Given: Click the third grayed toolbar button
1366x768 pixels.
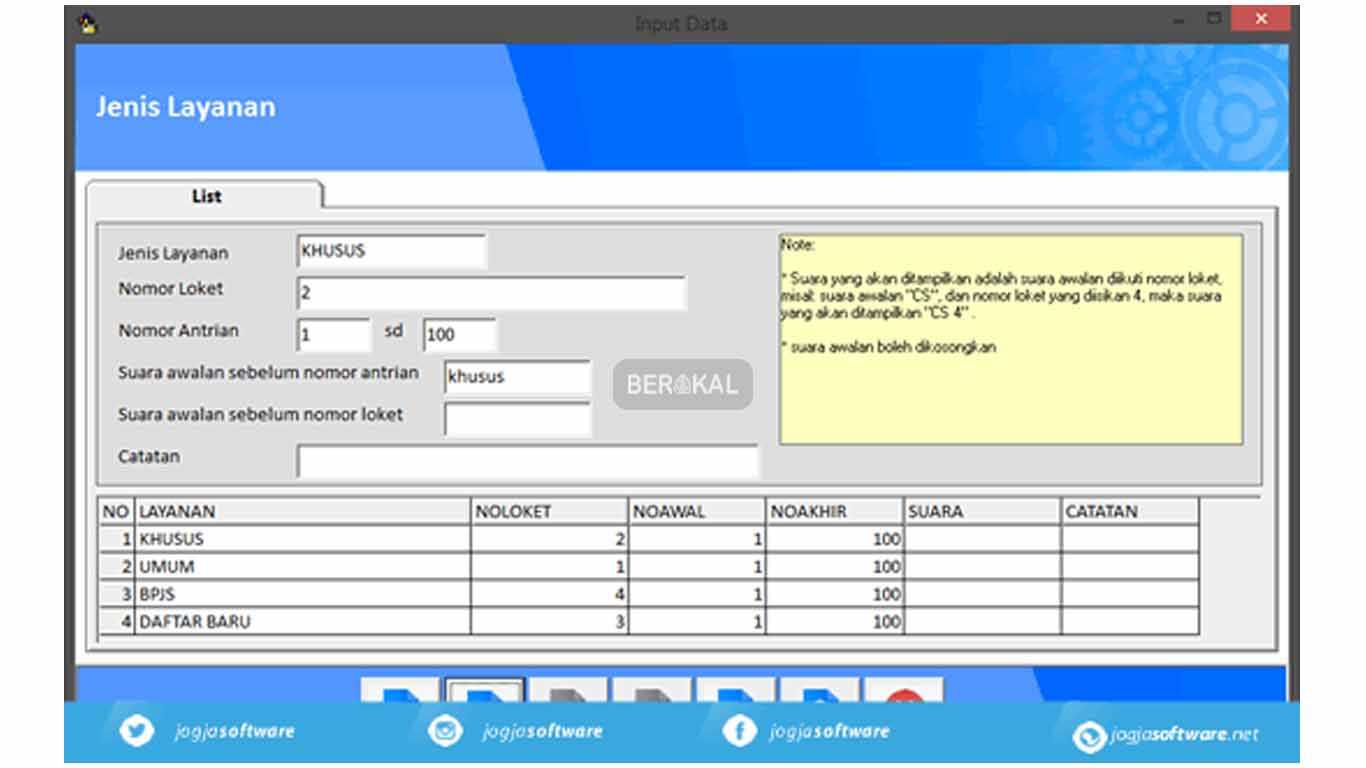Looking at the screenshot, I should click(565, 690).
